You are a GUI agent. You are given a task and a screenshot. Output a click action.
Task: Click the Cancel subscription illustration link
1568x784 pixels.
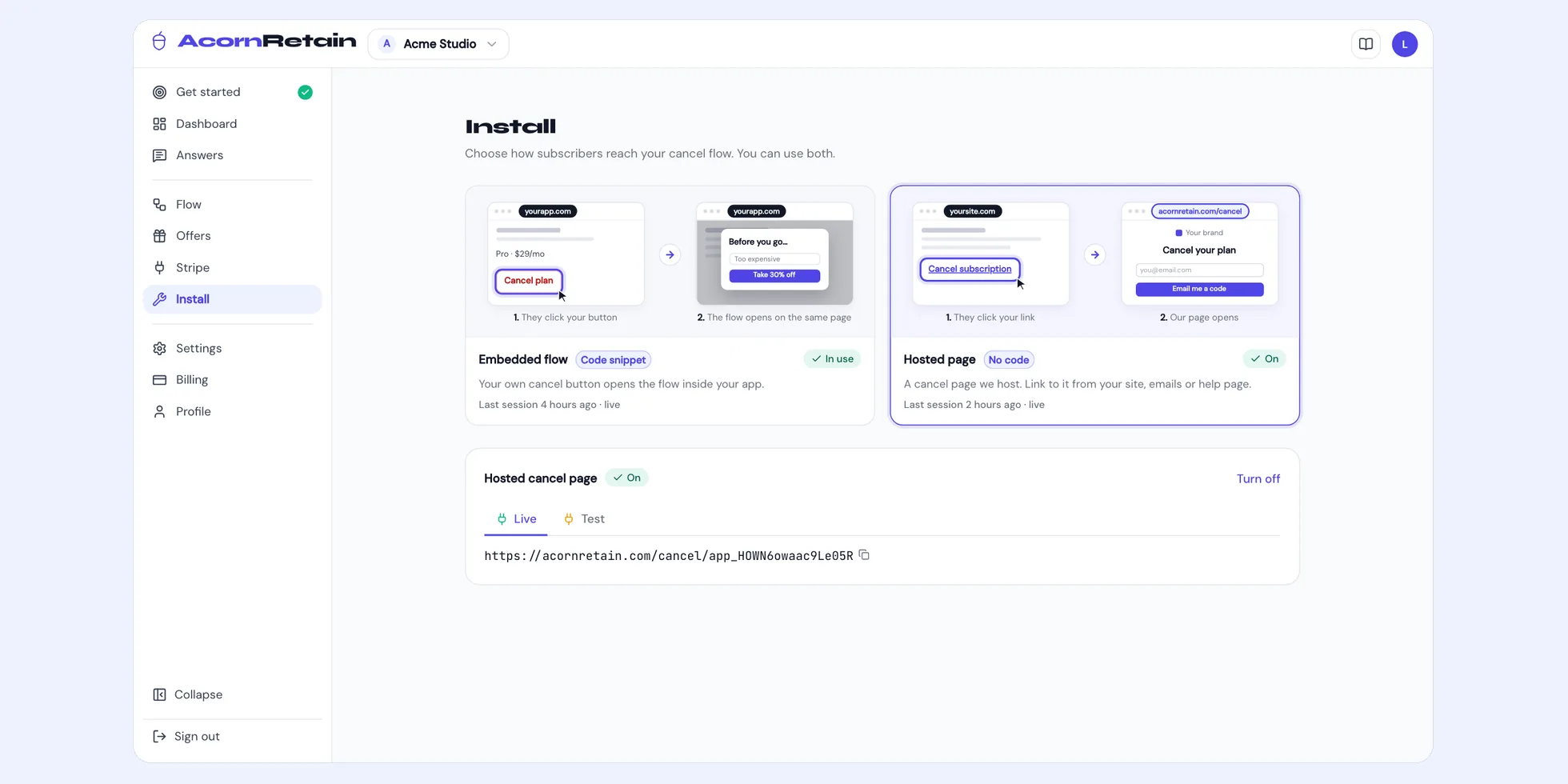coord(970,269)
